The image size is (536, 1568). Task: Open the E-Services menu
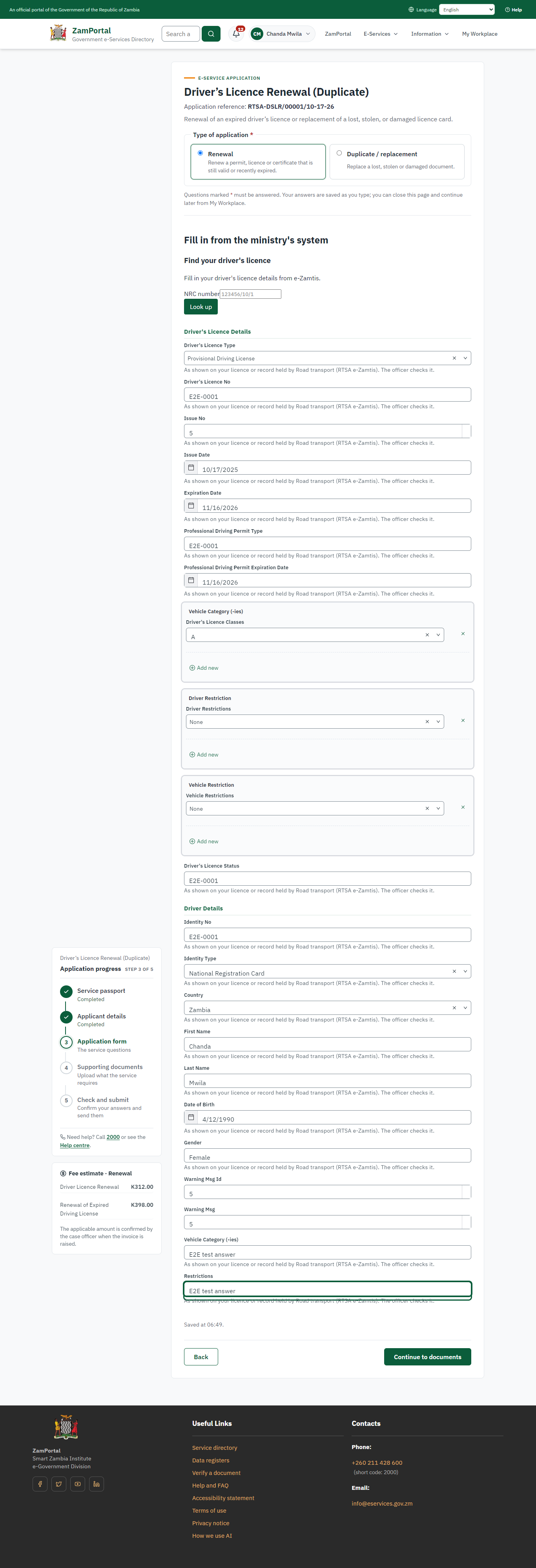coord(380,34)
